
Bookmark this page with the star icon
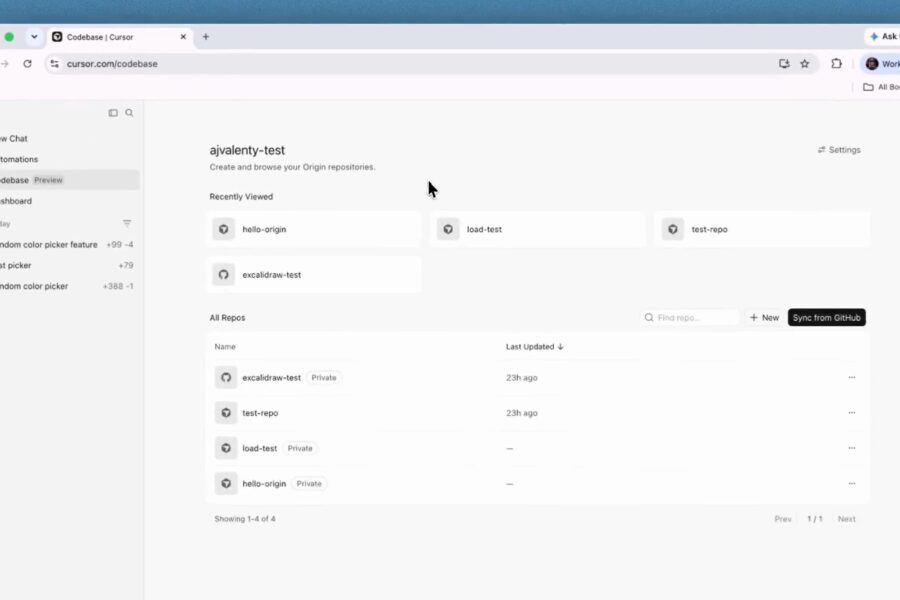[x=805, y=64]
